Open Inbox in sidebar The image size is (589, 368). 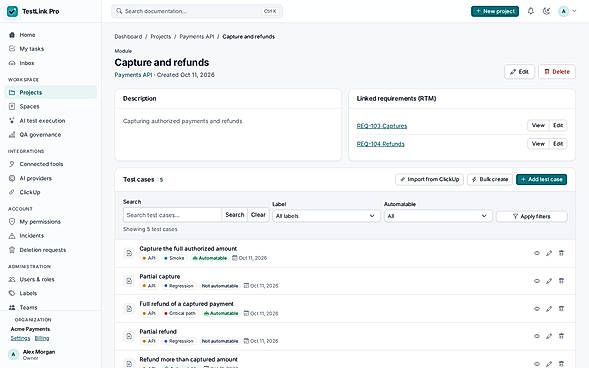pyautogui.click(x=50, y=63)
